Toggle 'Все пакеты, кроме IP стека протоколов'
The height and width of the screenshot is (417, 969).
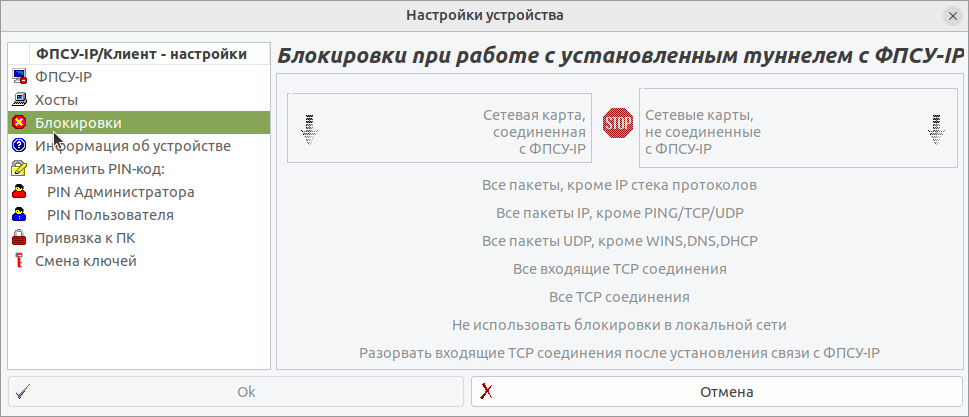(619, 186)
